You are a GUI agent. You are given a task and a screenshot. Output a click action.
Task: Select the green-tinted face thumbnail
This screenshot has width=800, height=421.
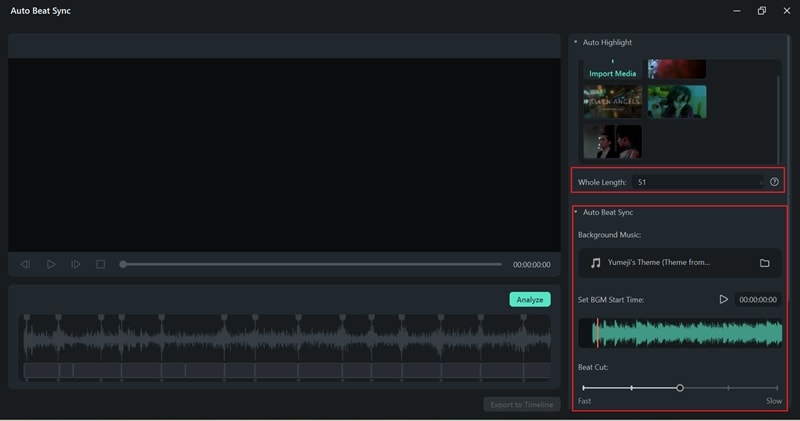click(x=677, y=102)
